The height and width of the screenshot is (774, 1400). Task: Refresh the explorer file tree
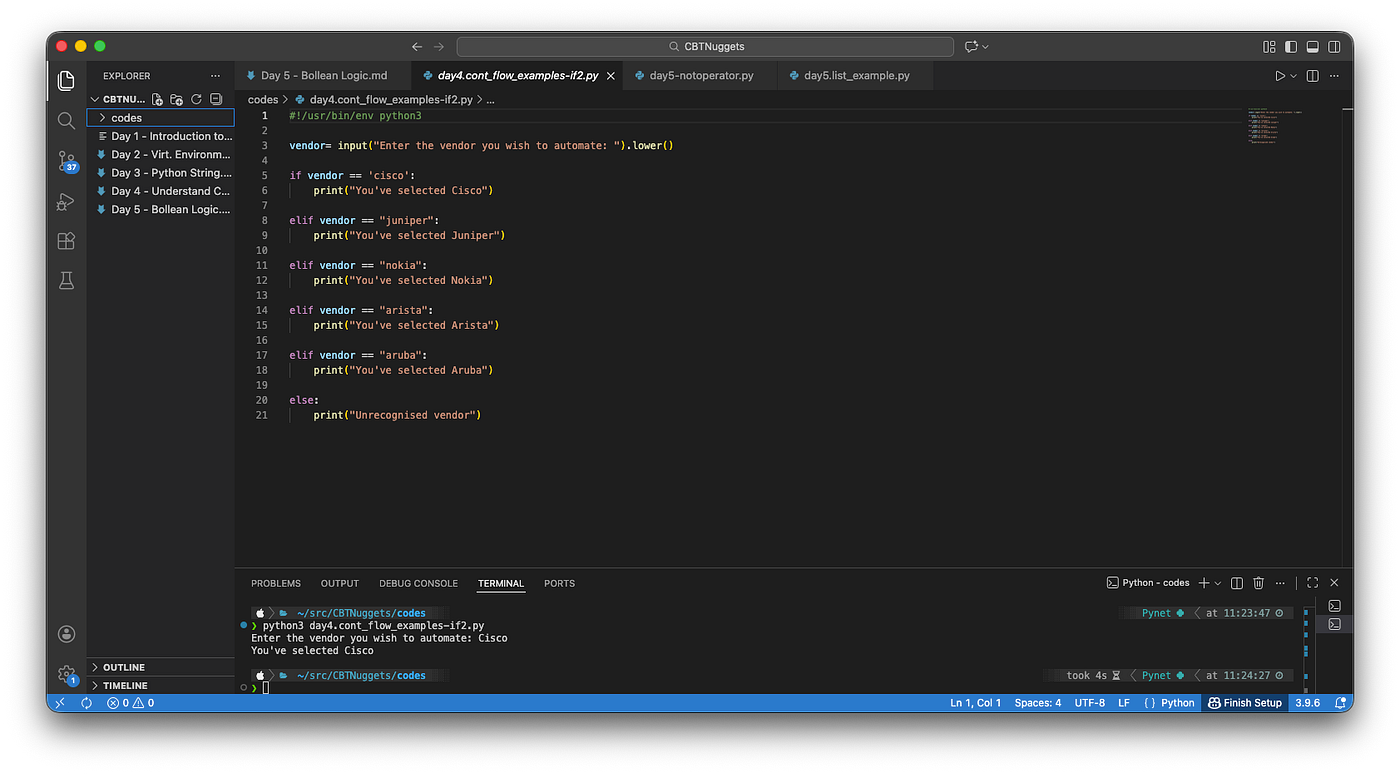pyautogui.click(x=196, y=99)
